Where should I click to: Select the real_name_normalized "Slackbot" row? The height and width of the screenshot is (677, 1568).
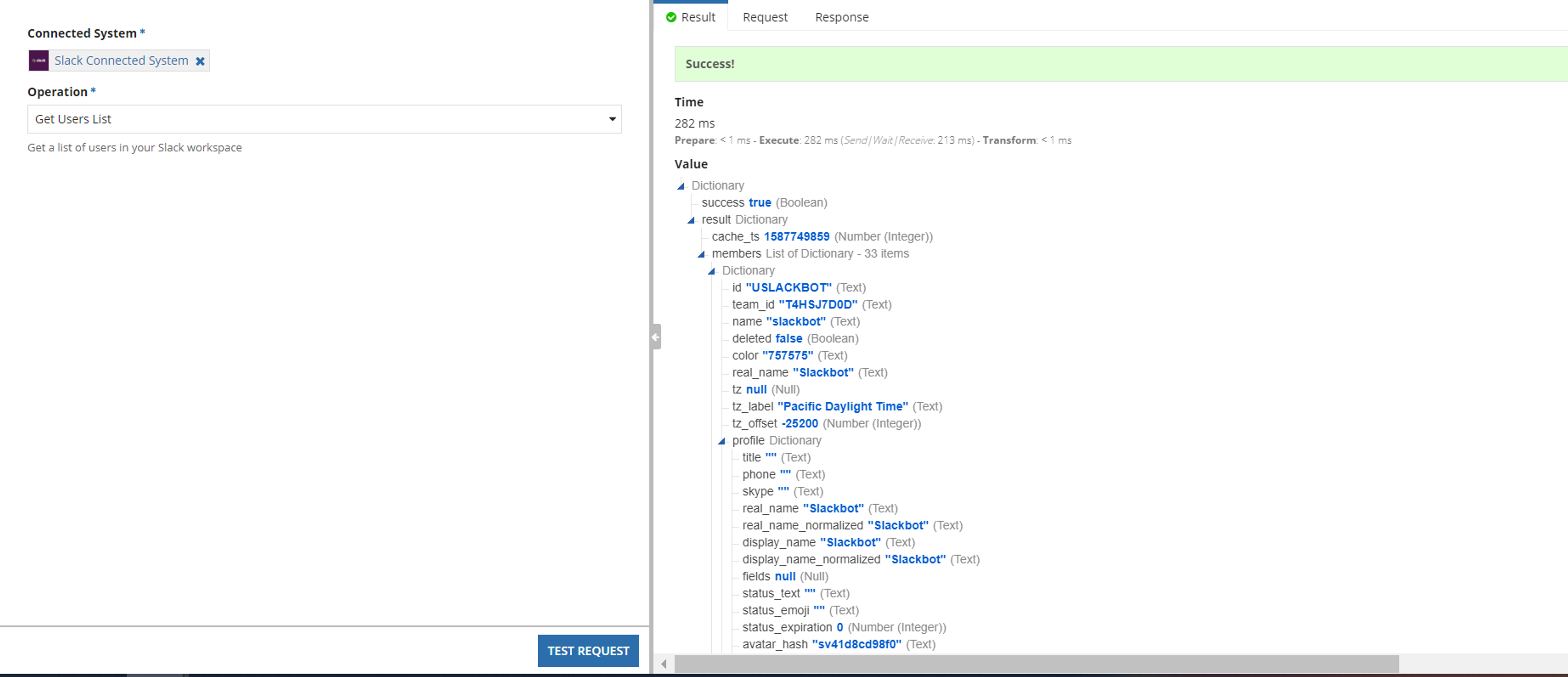click(852, 526)
